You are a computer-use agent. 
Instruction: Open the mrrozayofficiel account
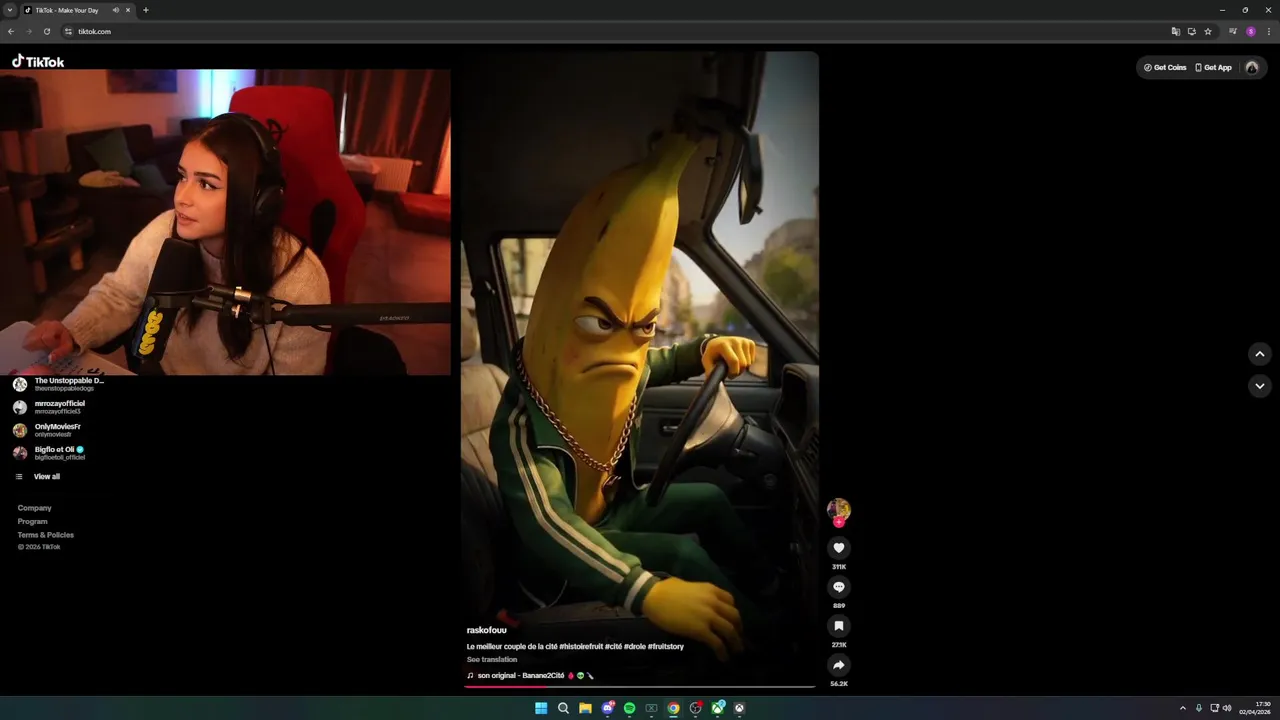(x=50, y=407)
